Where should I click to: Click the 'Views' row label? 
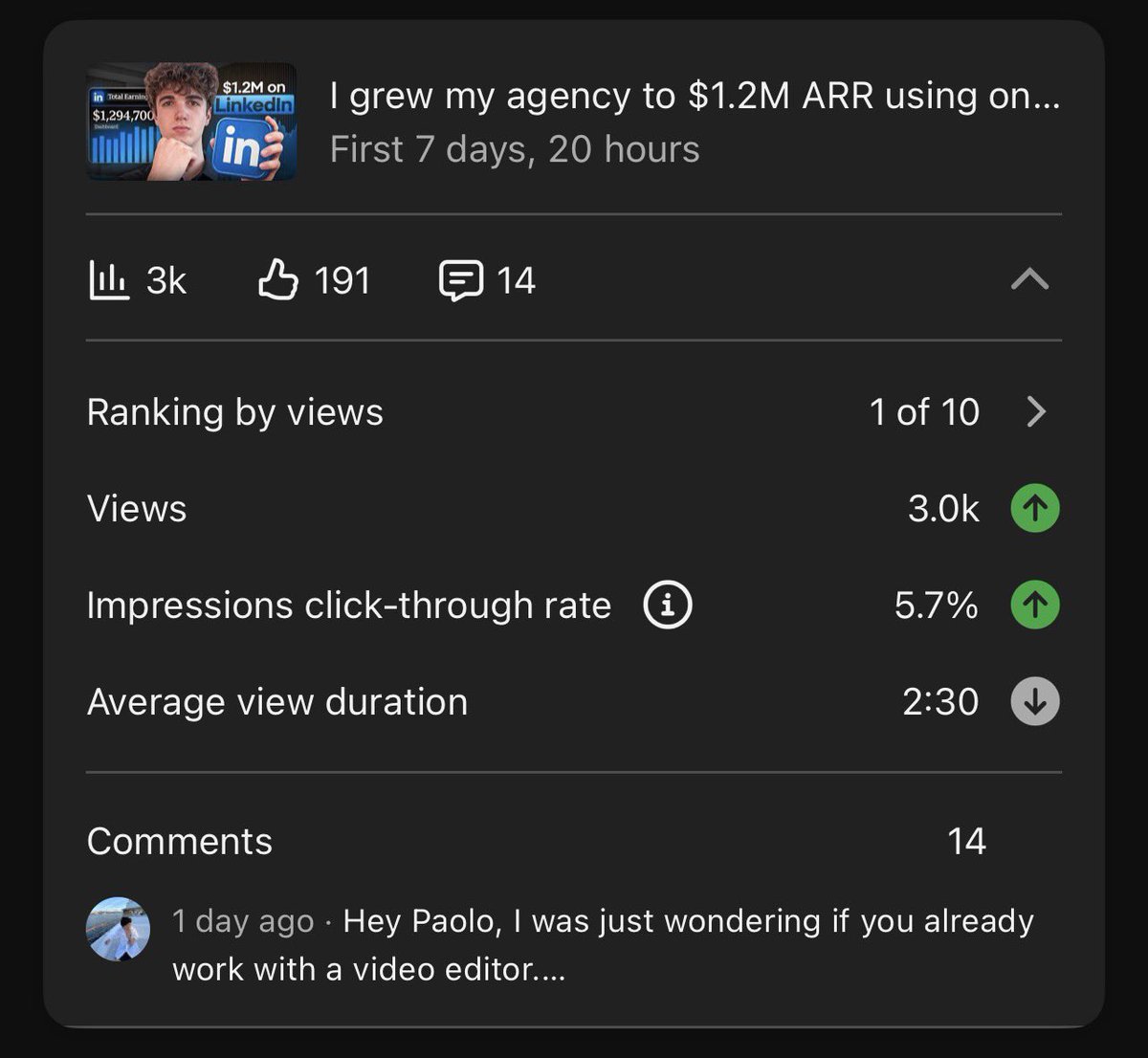(x=137, y=509)
